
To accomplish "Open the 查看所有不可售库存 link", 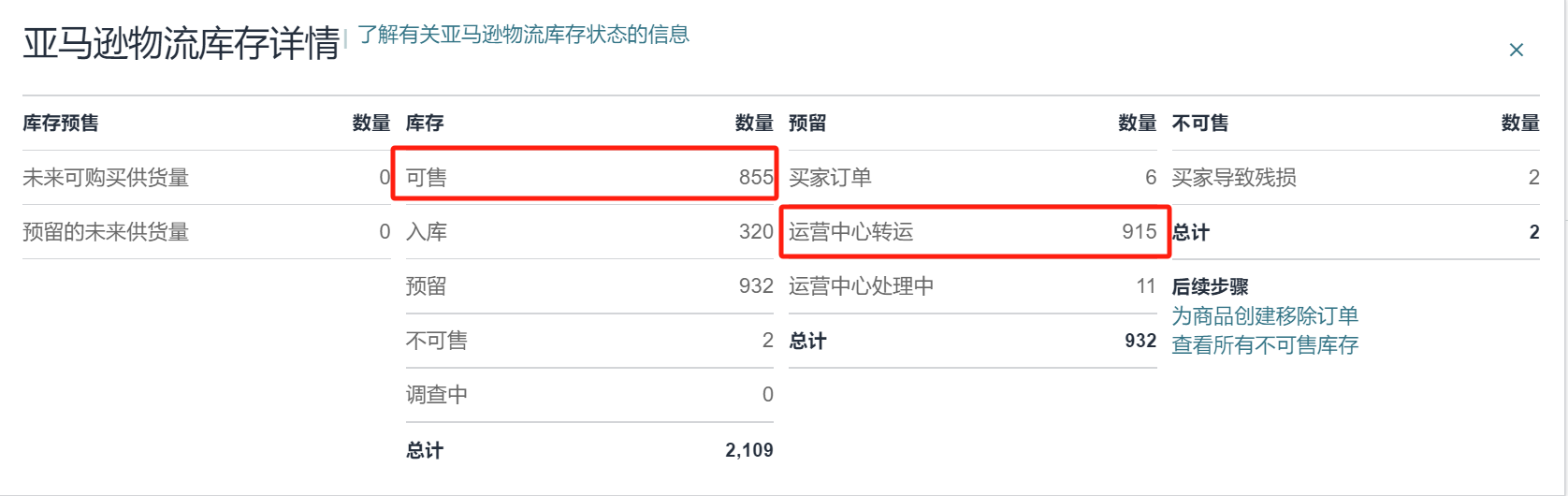I will click(1265, 345).
